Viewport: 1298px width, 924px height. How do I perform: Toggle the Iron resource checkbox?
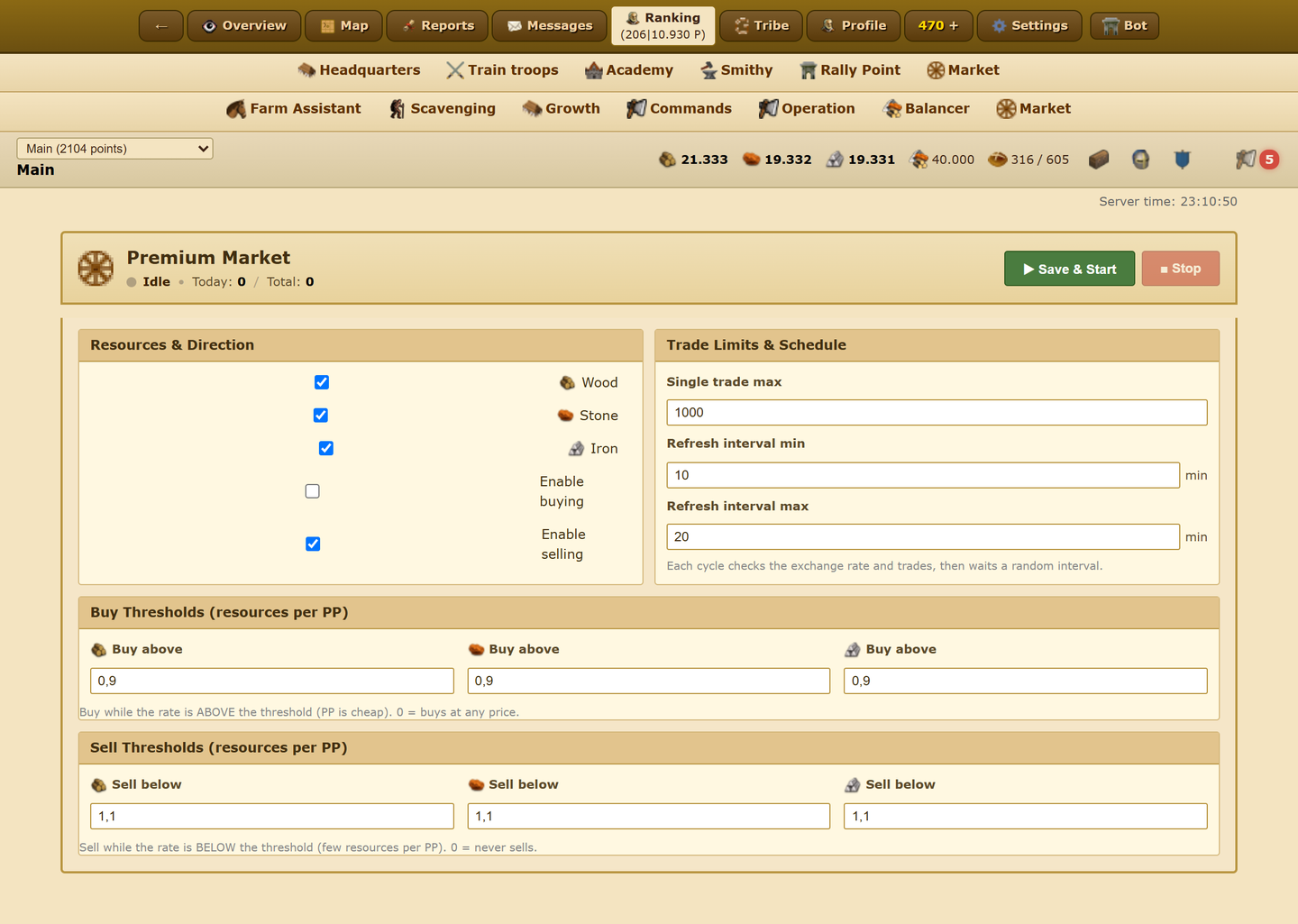(326, 448)
